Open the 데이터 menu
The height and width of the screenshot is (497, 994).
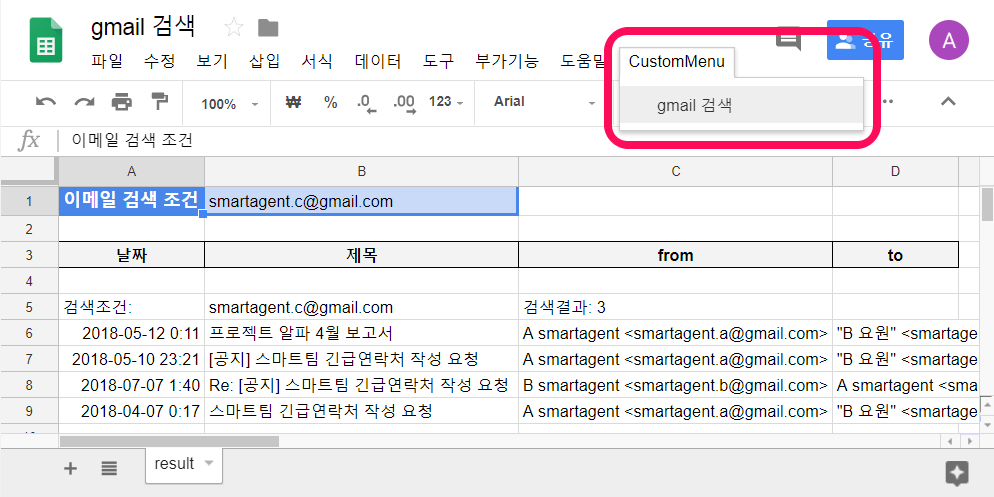(x=378, y=61)
